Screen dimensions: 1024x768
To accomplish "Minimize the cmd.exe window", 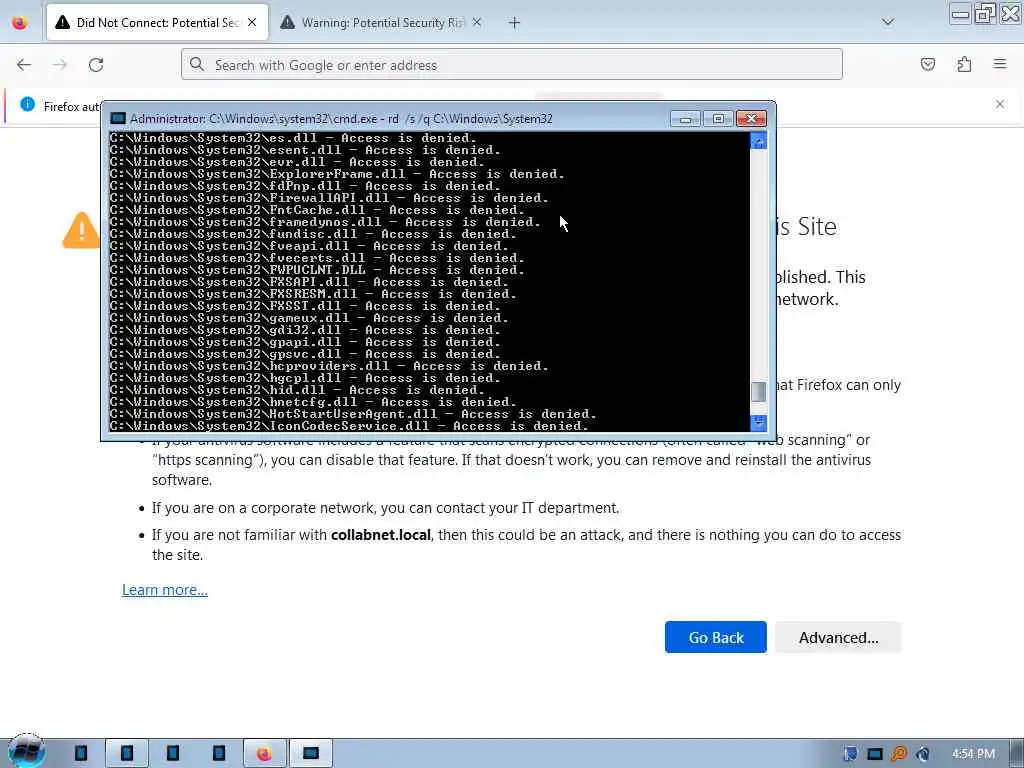I will click(685, 118).
